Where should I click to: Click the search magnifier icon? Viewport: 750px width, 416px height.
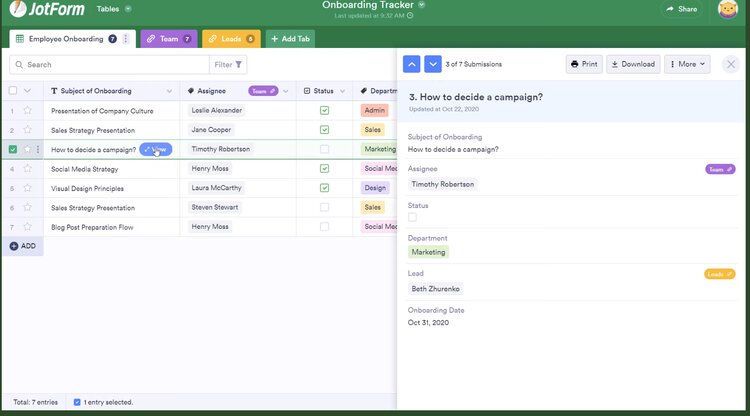tap(19, 65)
